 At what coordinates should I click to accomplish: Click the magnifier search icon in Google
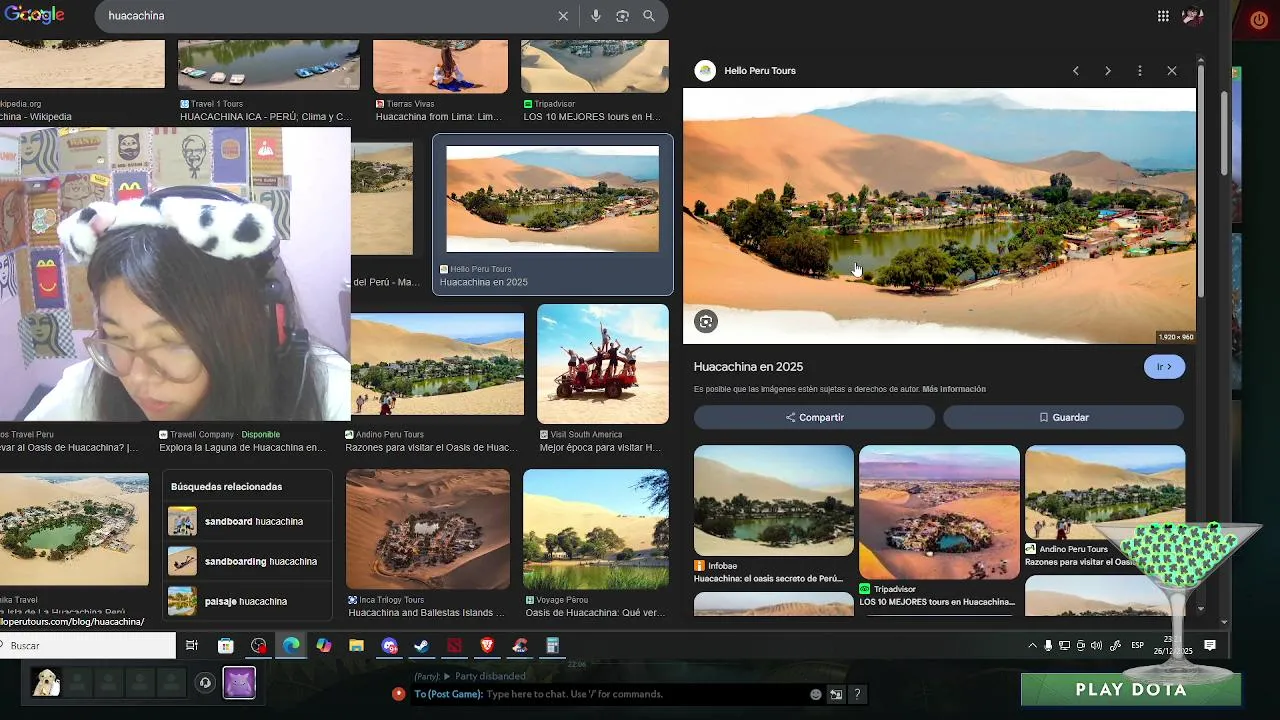coord(649,16)
